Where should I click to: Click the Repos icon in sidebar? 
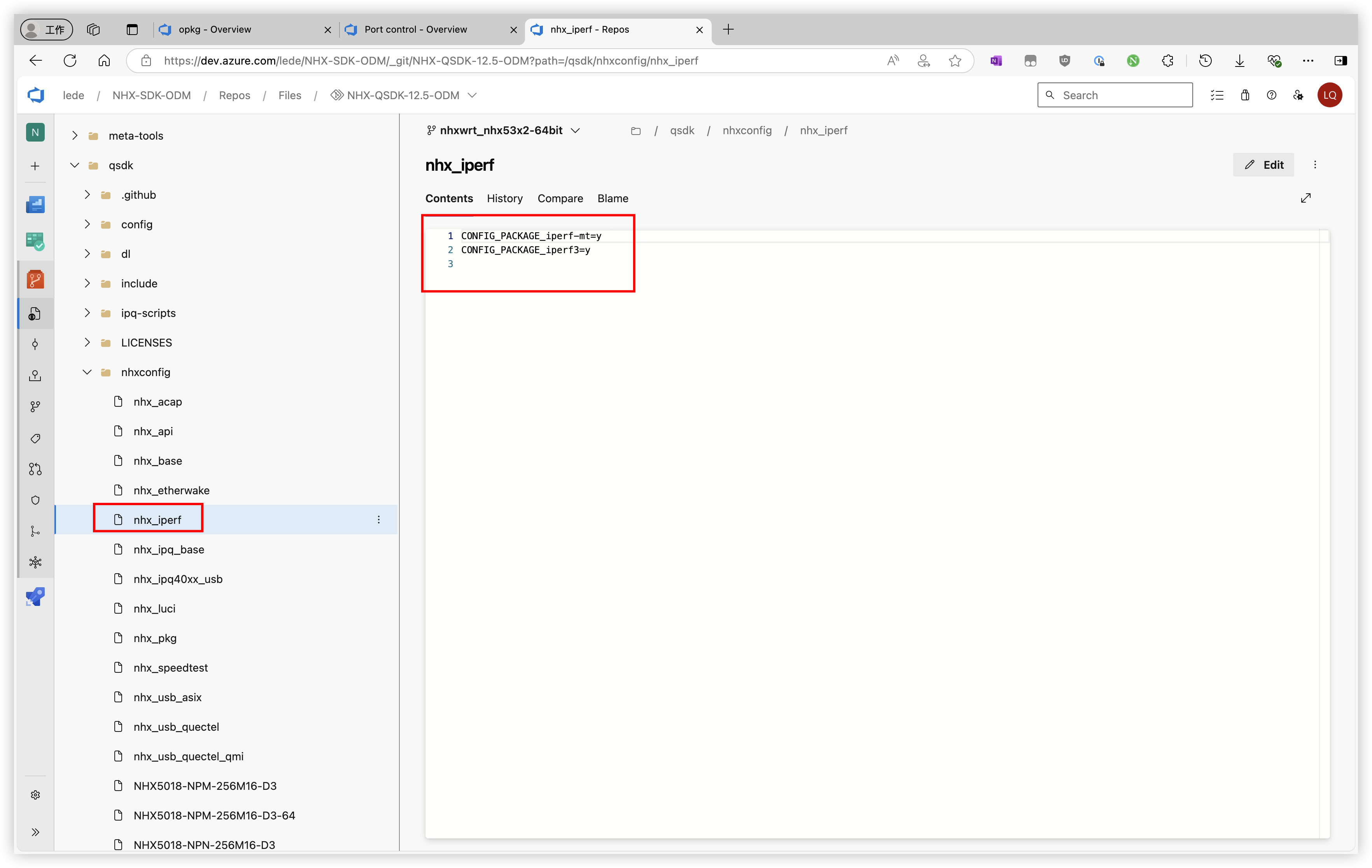point(35,279)
